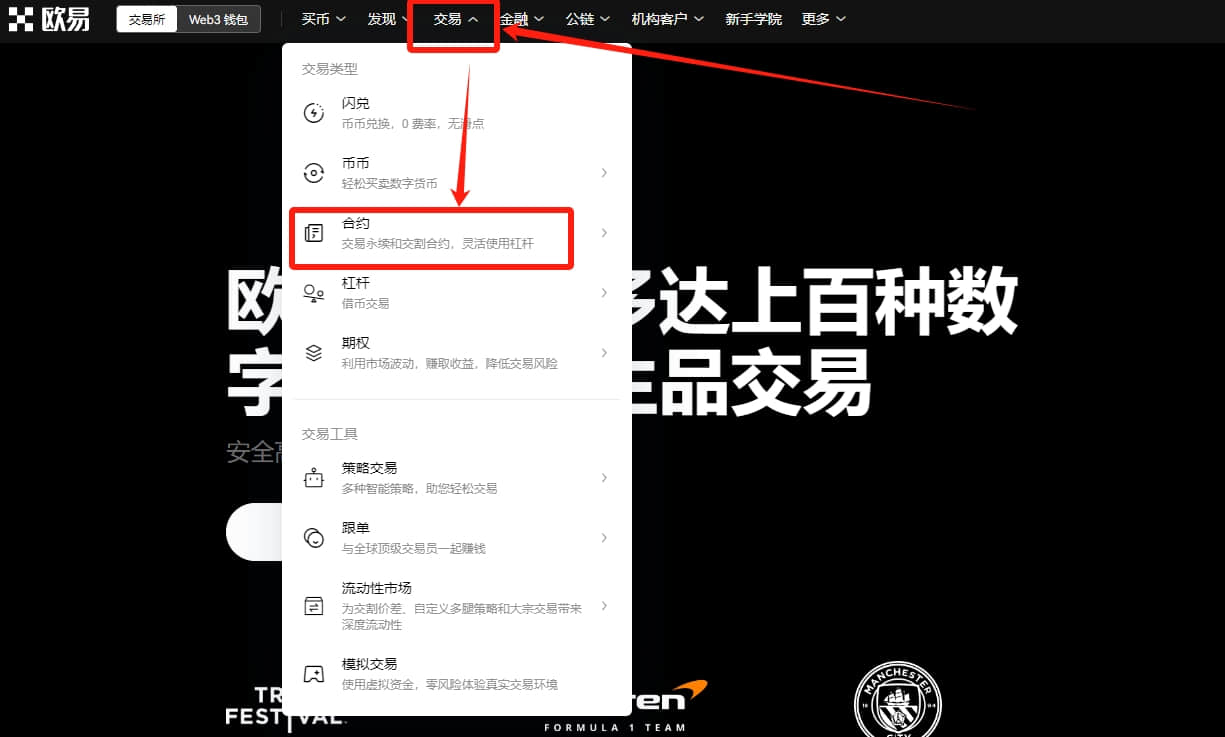The height and width of the screenshot is (737, 1225).
Task: Switch to Web3 钱包 mode toggle
Action: pos(219,19)
